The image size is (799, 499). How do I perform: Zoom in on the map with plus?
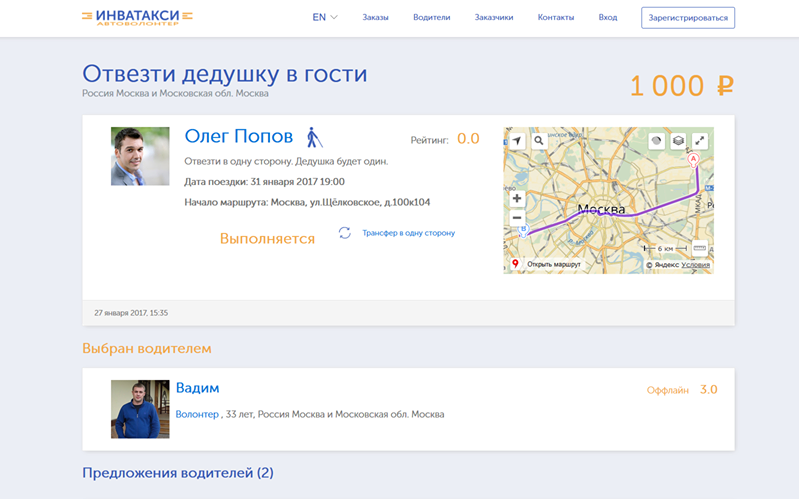(517, 198)
